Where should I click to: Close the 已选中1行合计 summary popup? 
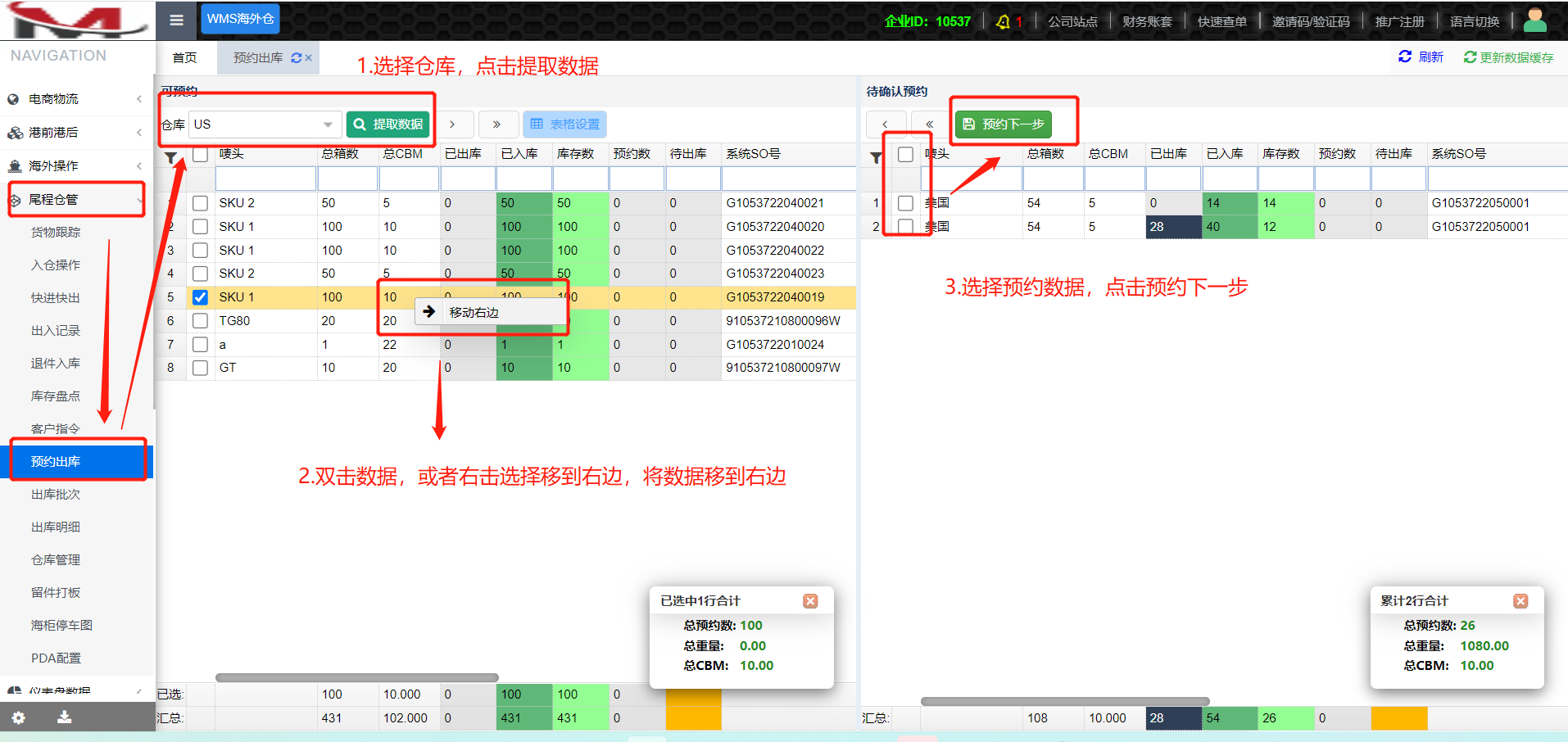pyautogui.click(x=810, y=601)
